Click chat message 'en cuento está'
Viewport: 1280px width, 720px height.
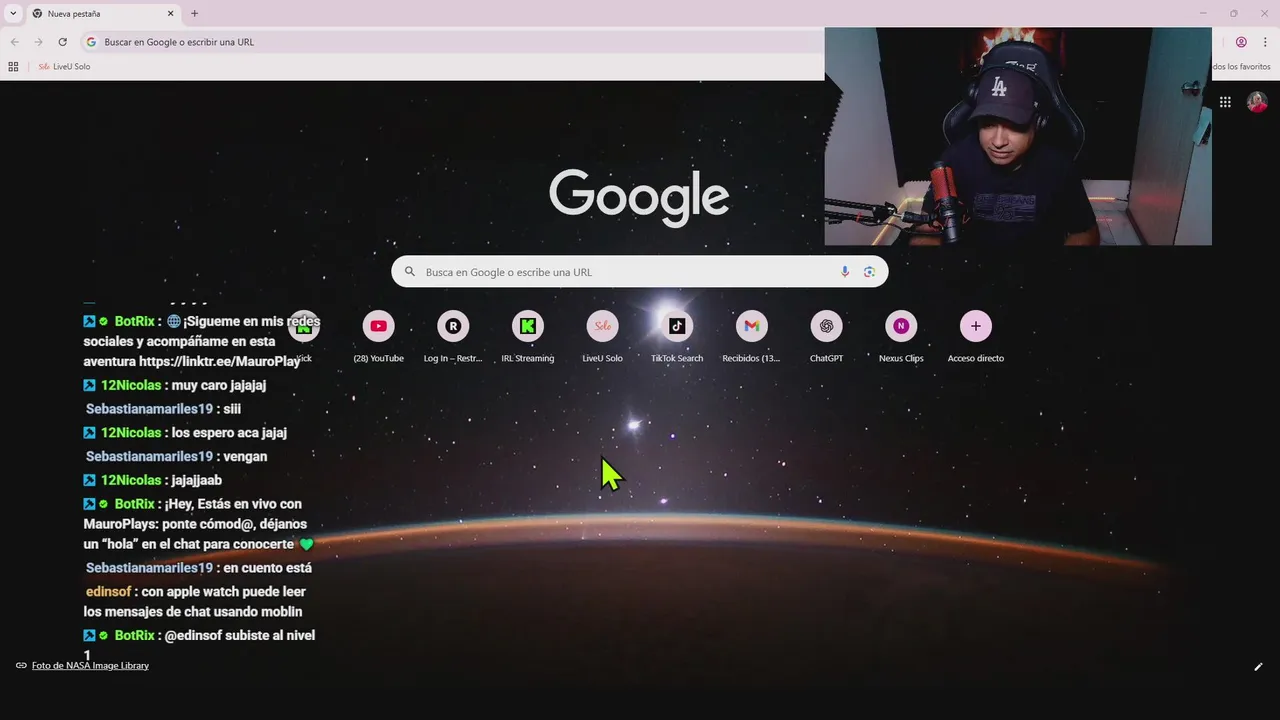[x=268, y=568]
